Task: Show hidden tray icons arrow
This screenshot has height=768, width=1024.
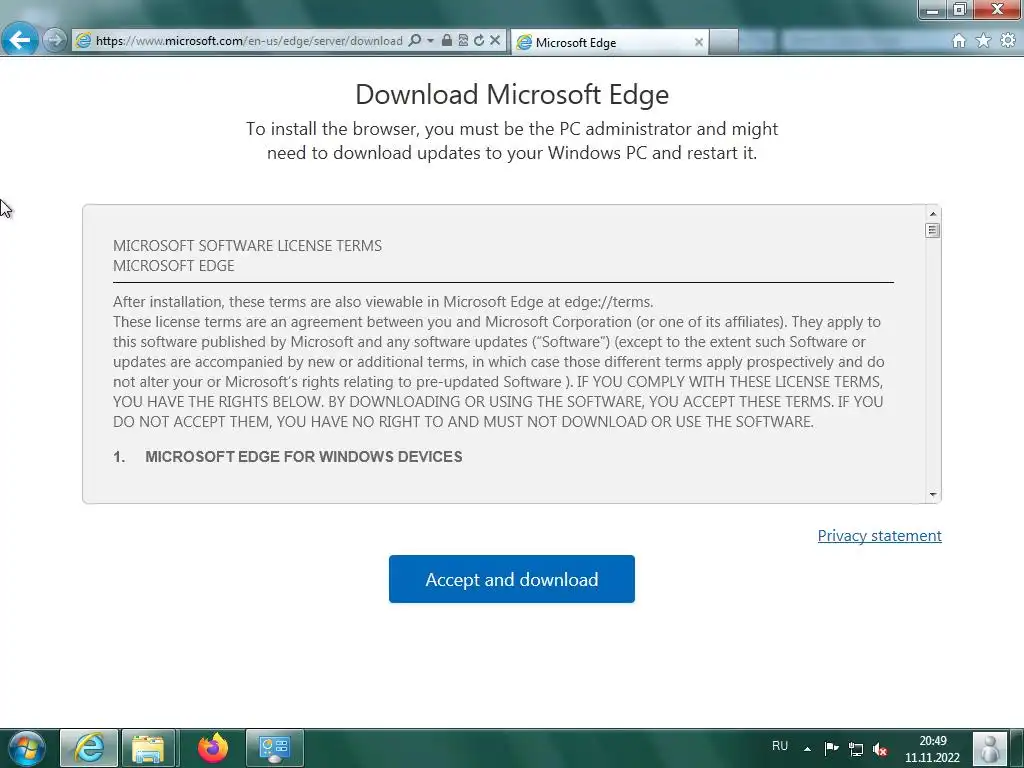Action: point(807,749)
